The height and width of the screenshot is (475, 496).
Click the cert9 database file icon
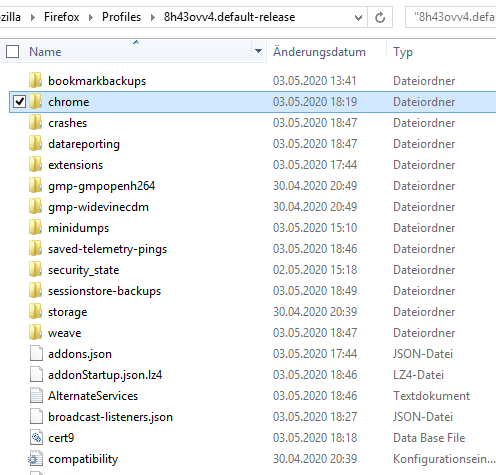pyautogui.click(x=36, y=437)
